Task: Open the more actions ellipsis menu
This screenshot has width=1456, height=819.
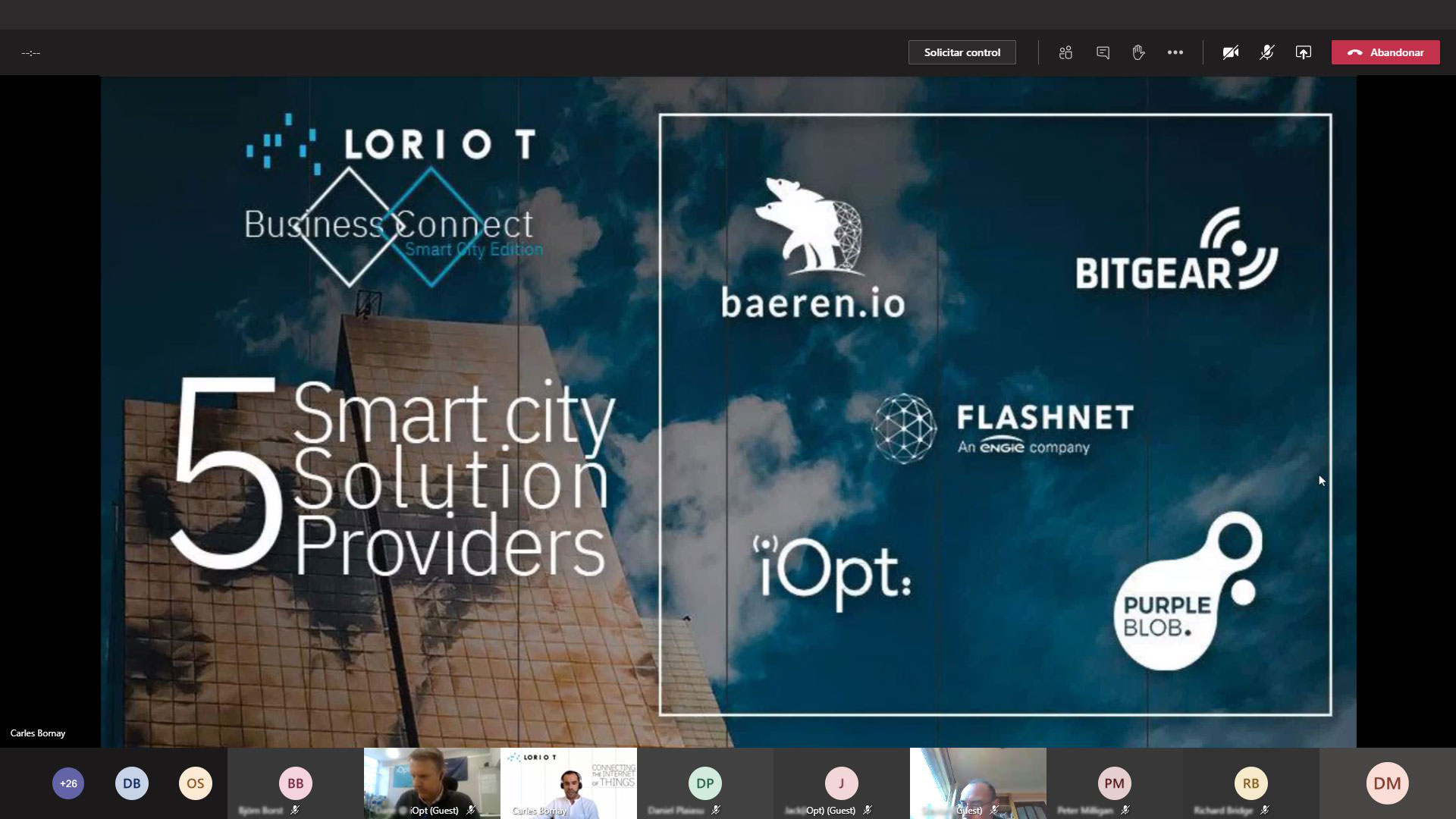Action: [1175, 52]
